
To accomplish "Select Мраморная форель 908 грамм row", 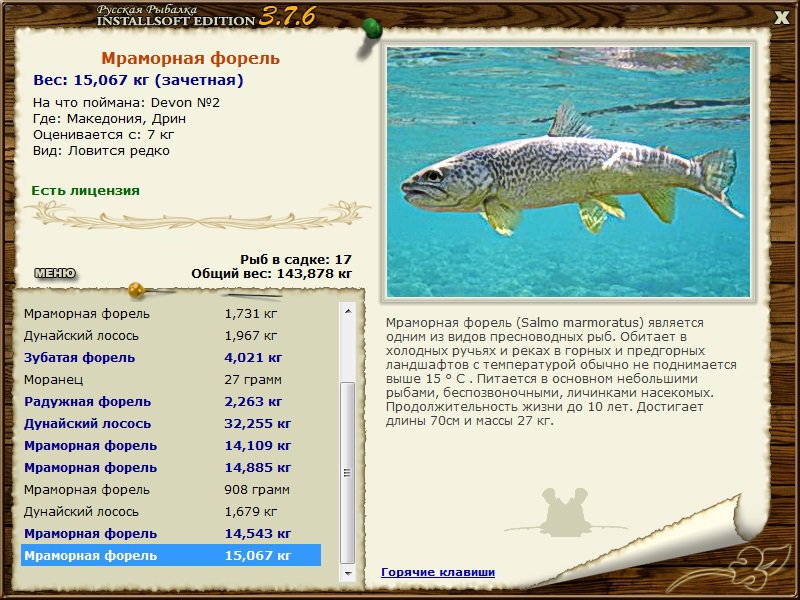I will [171, 489].
